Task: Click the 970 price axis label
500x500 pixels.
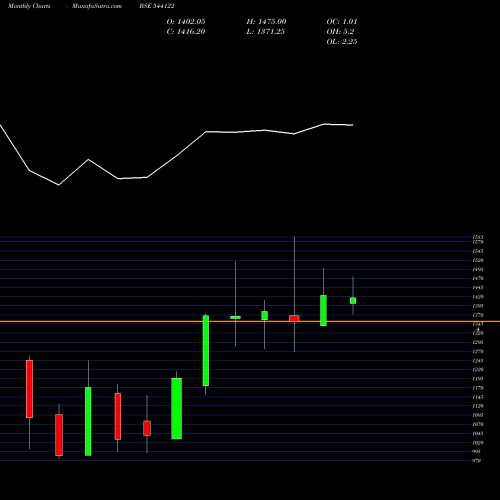Action: (477, 461)
